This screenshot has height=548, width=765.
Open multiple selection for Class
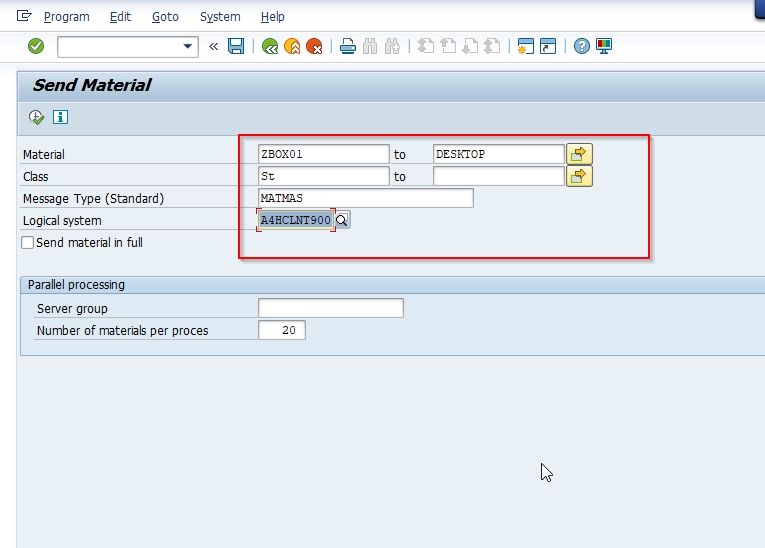[579, 176]
